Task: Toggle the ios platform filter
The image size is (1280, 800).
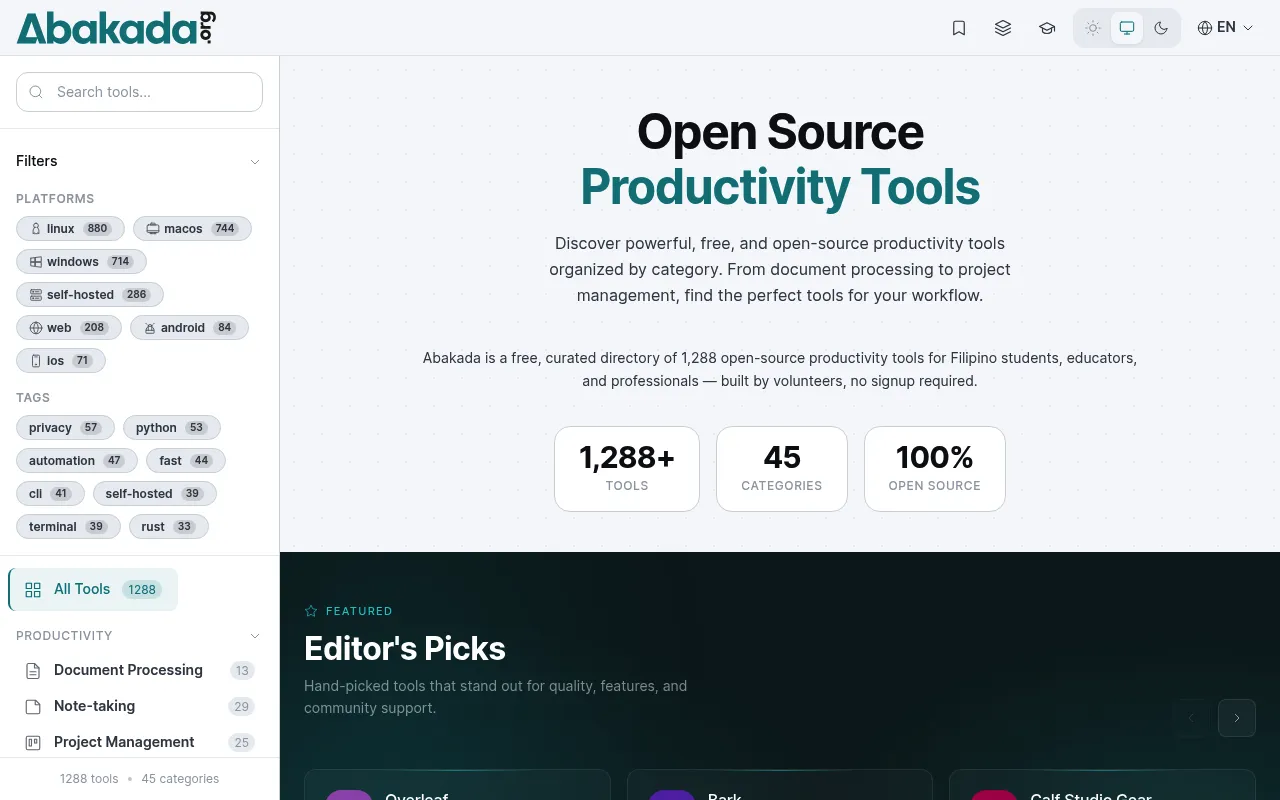Action: (61, 361)
